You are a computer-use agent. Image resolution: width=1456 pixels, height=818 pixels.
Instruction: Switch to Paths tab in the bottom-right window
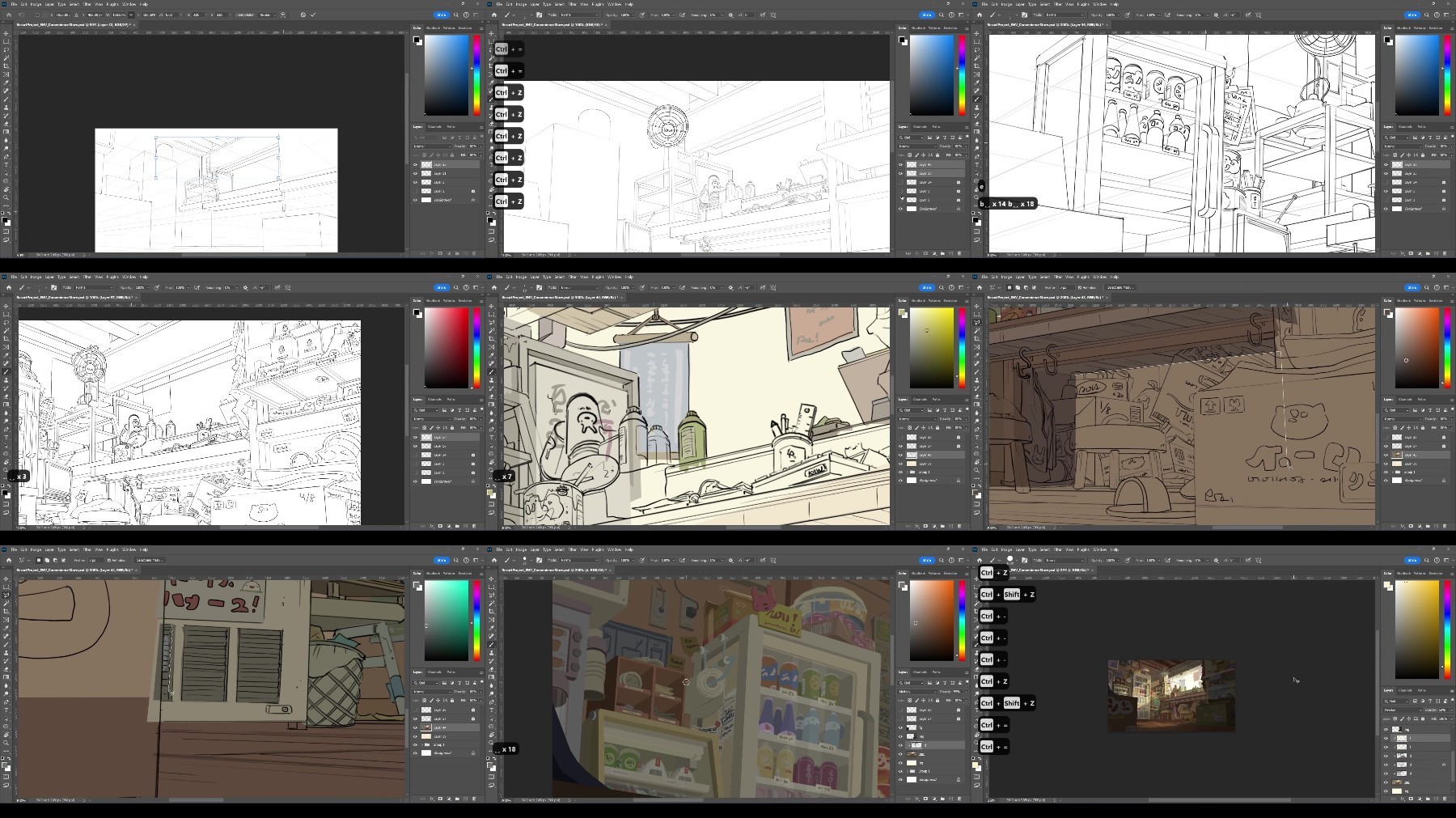[1421, 690]
